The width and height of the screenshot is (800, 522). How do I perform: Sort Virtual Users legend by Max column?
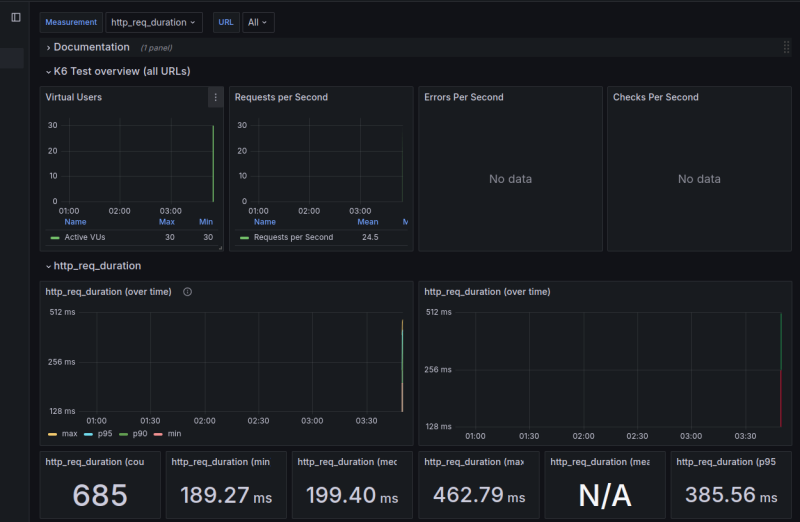[166, 222]
